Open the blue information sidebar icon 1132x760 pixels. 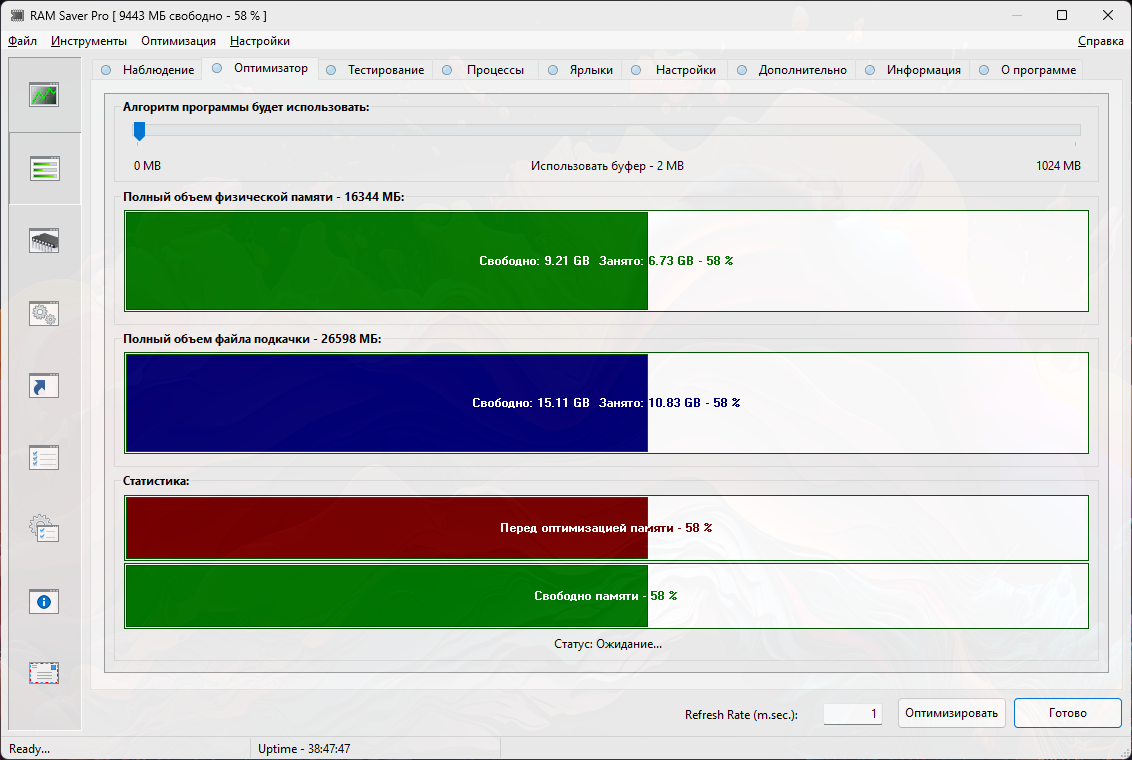[44, 601]
